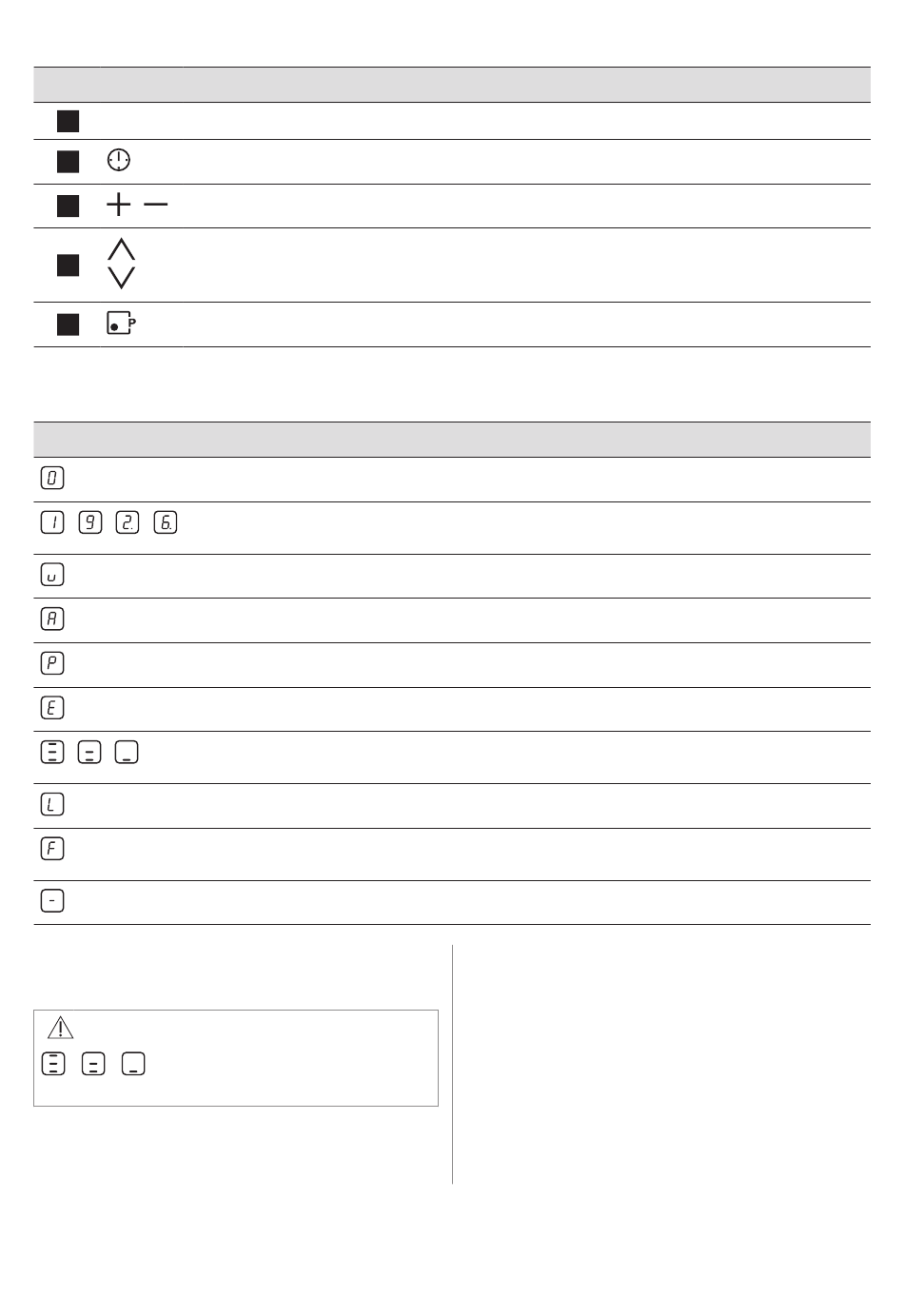The height and width of the screenshot is (1316, 904).
Task: Click the display symbol showing single dash
Action: click(52, 900)
